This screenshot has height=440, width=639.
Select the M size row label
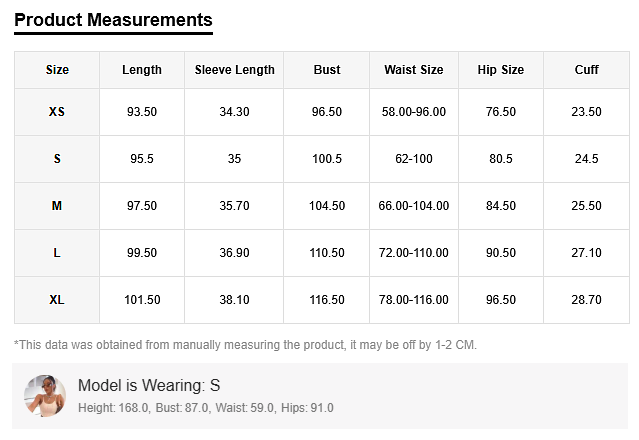point(57,206)
